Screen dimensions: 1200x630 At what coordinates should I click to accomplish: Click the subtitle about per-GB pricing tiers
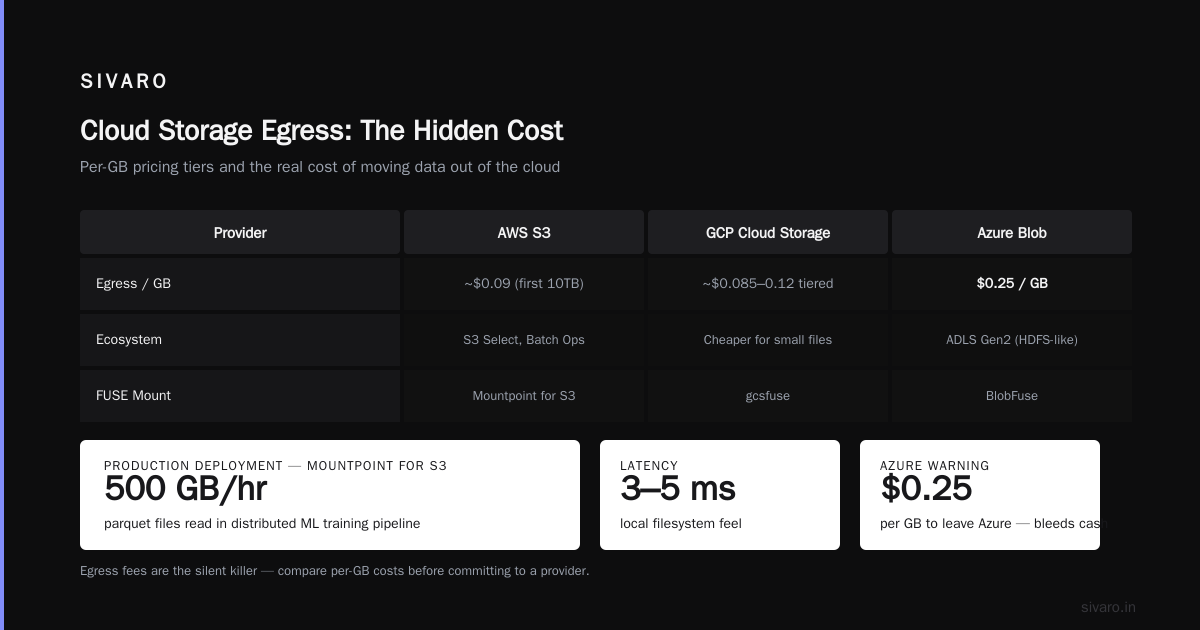tap(320, 167)
